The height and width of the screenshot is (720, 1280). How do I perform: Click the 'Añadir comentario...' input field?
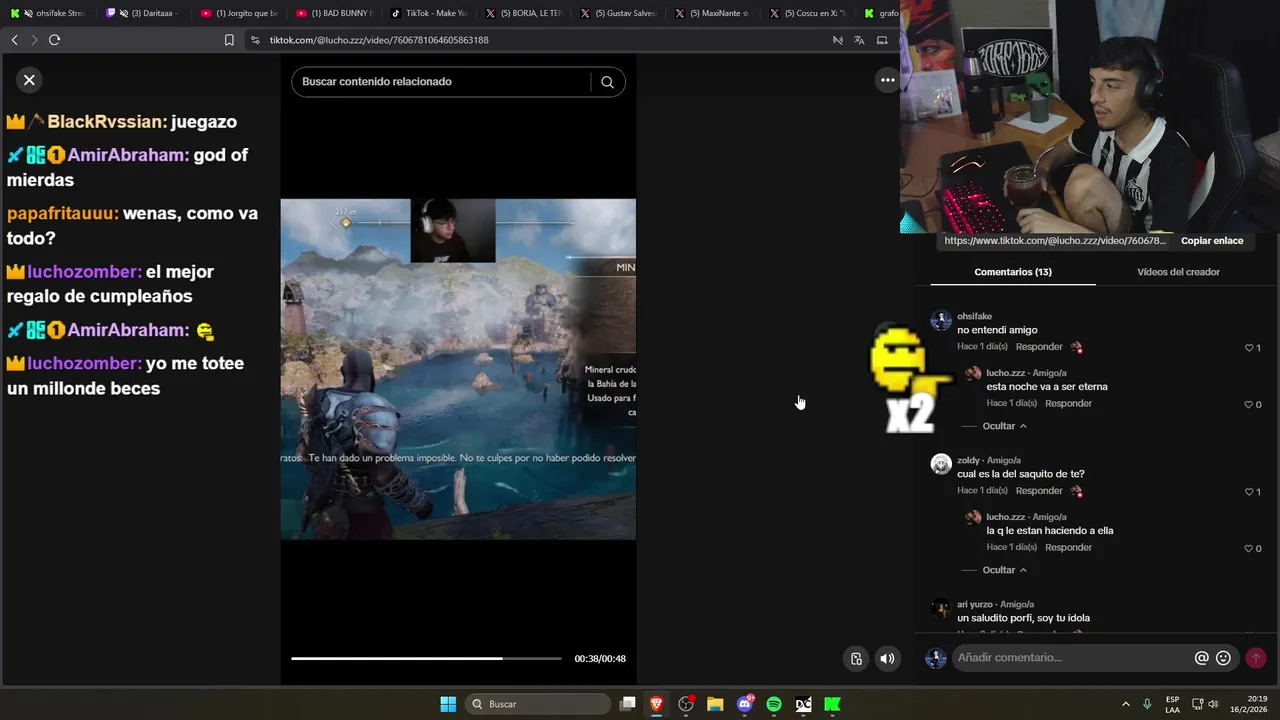pyautogui.click(x=1070, y=658)
